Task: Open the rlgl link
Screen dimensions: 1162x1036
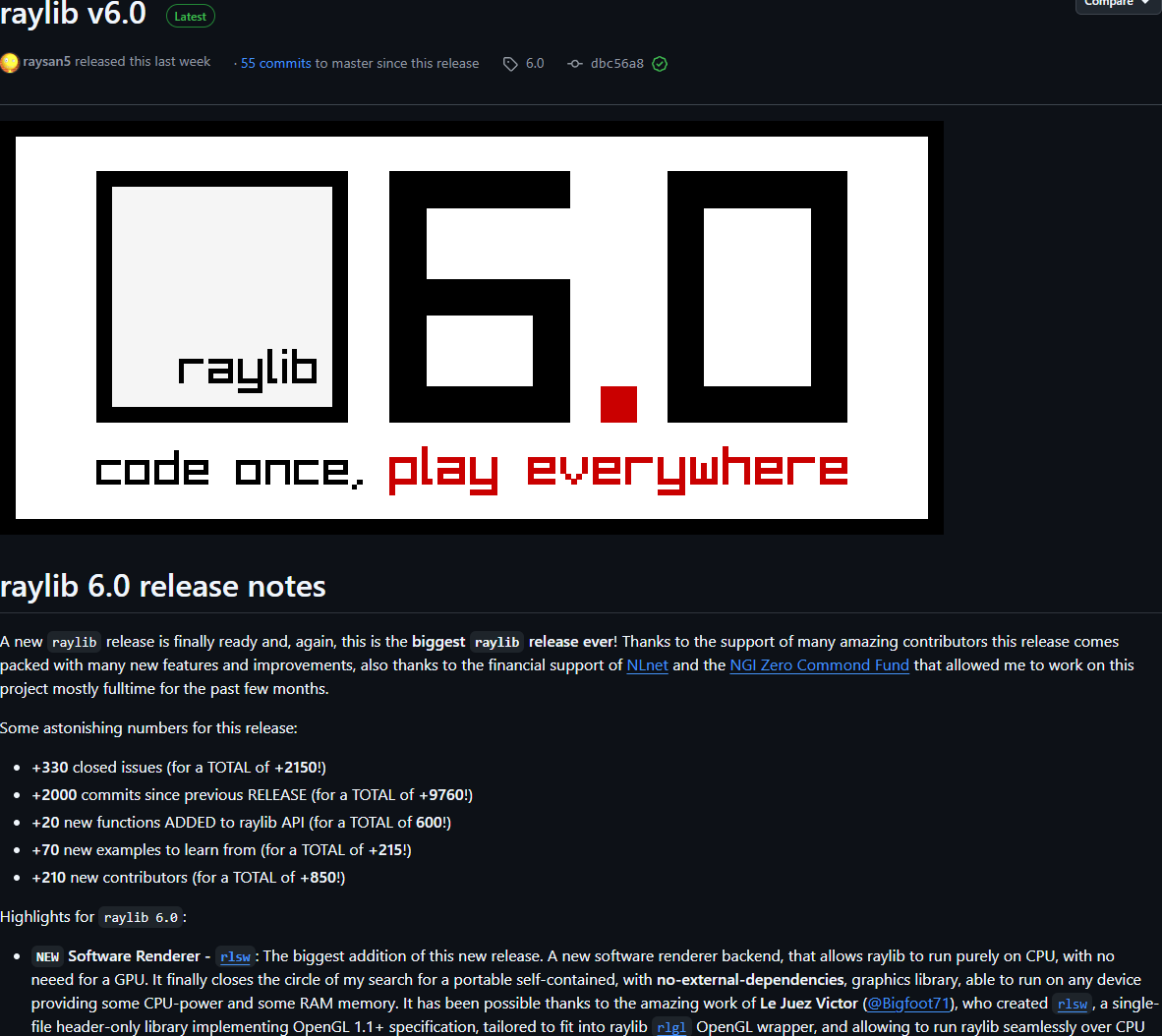Action: point(670,1027)
